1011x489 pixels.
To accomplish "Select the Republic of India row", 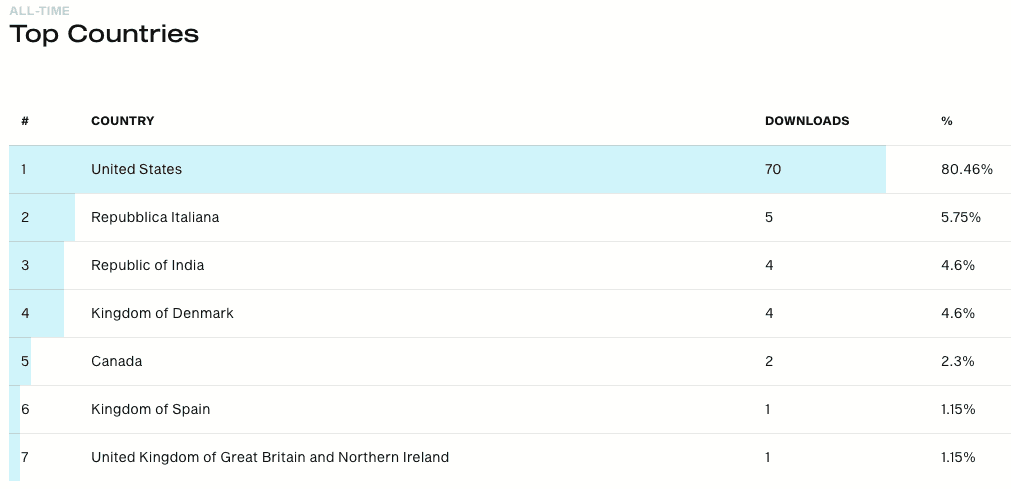I will coord(510,265).
